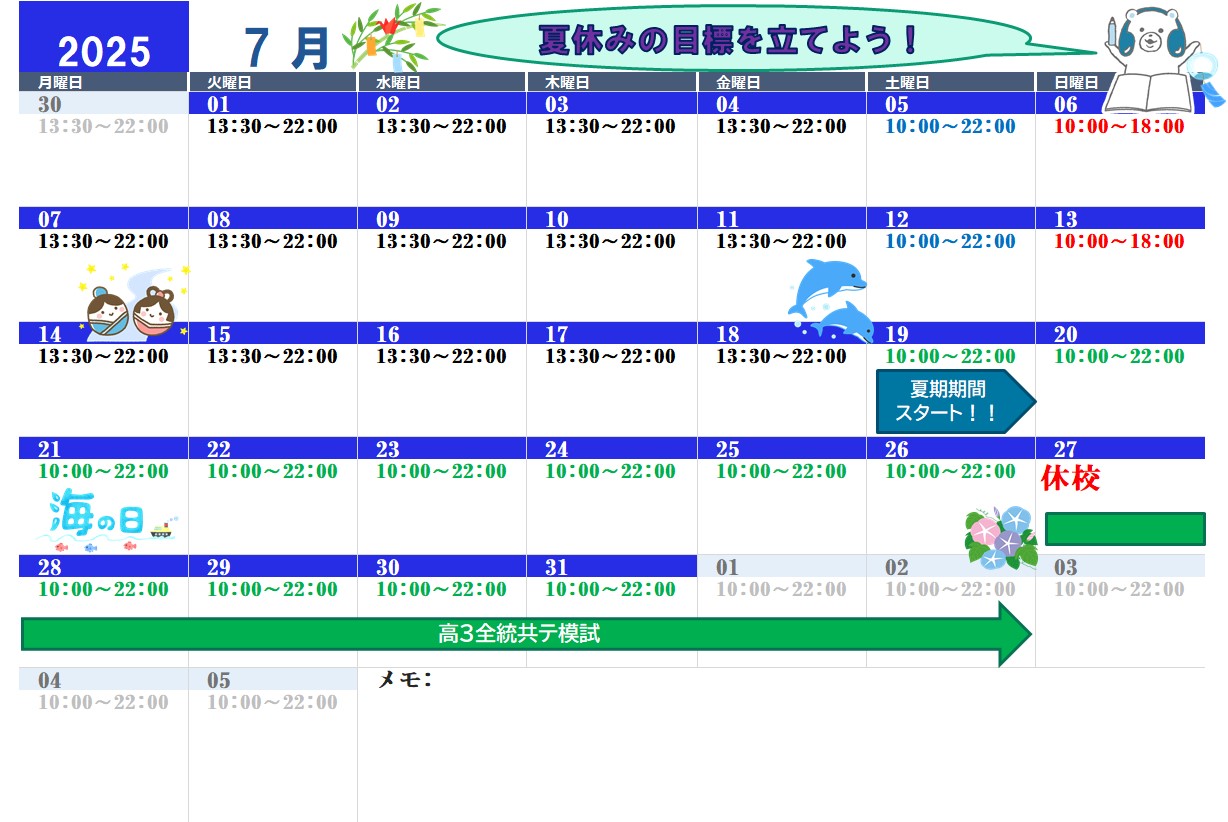1228x822 pixels.
Task: Select the 夏期期間スタート arrow shape
Action: [955, 401]
